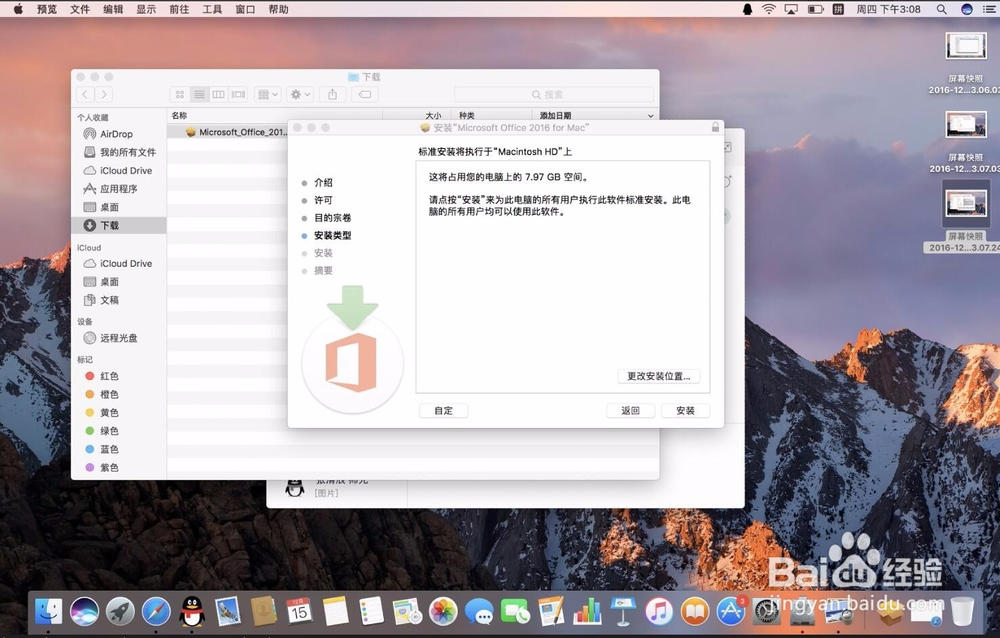This screenshot has width=1000, height=638.
Task: Click 安装 button in installer
Action: (x=685, y=410)
